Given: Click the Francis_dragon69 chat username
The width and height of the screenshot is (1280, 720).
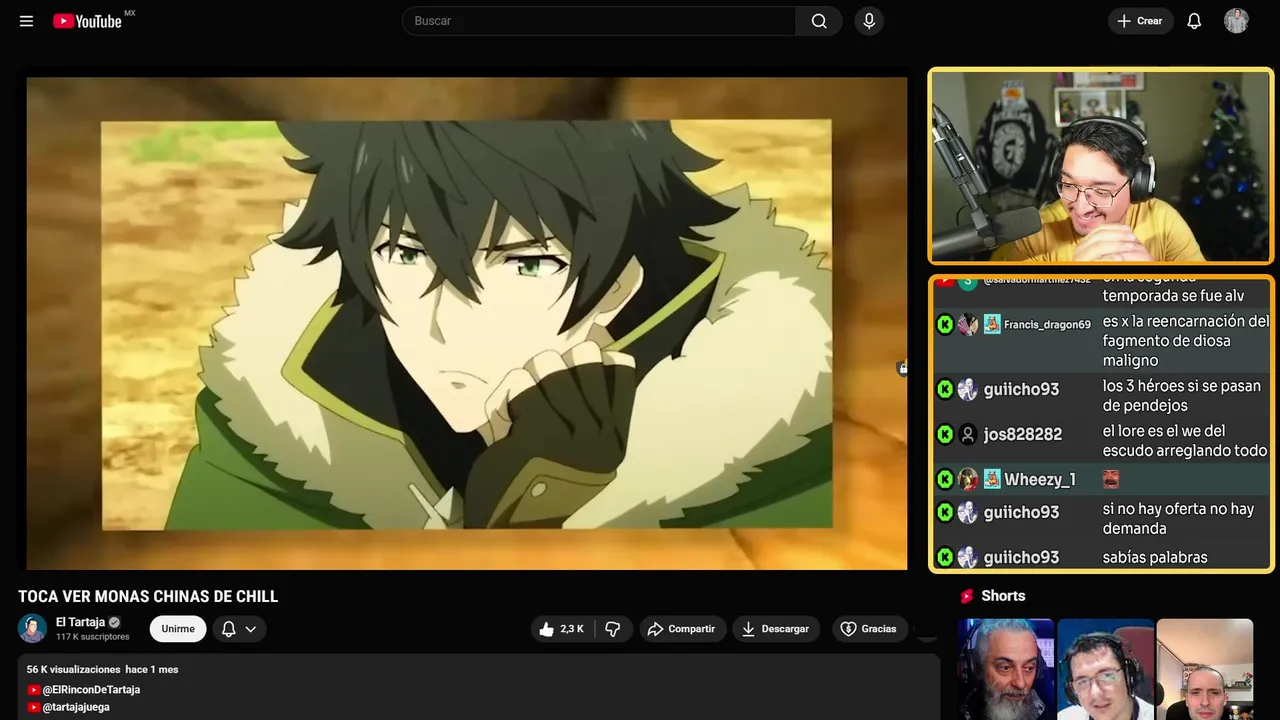Looking at the screenshot, I should click(1047, 325).
